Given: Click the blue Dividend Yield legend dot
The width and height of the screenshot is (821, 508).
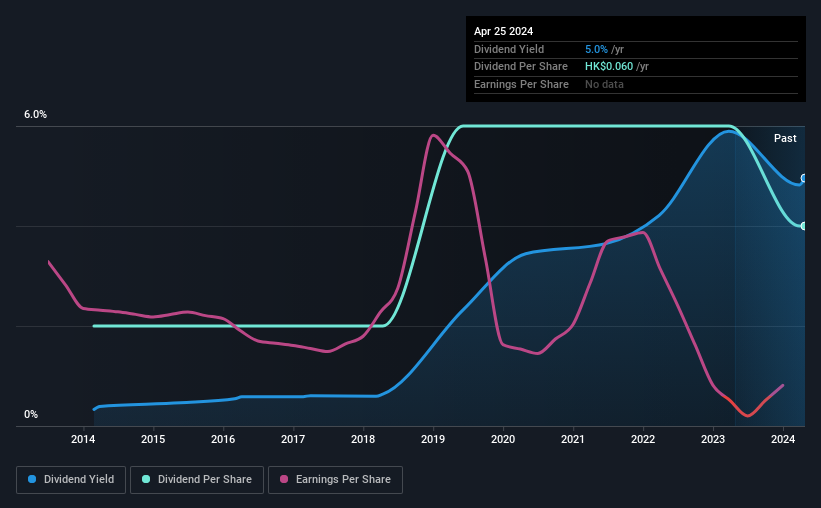Looking at the screenshot, I should [x=32, y=479].
